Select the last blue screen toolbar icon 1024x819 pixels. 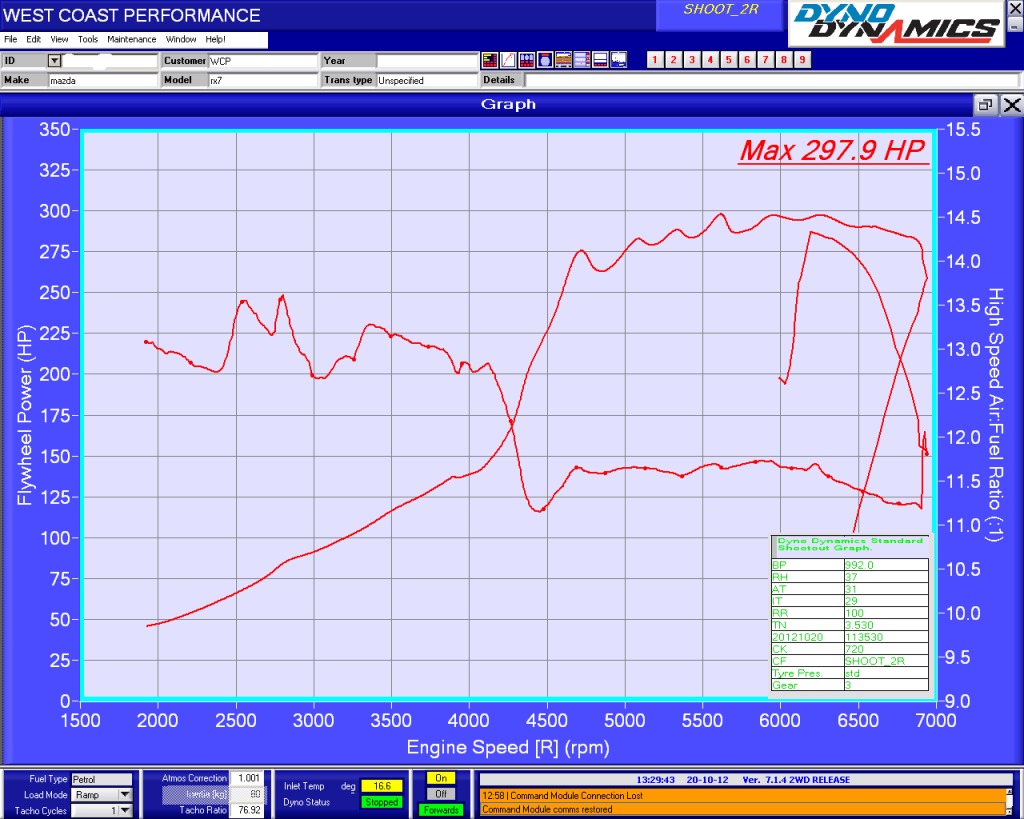(618, 60)
